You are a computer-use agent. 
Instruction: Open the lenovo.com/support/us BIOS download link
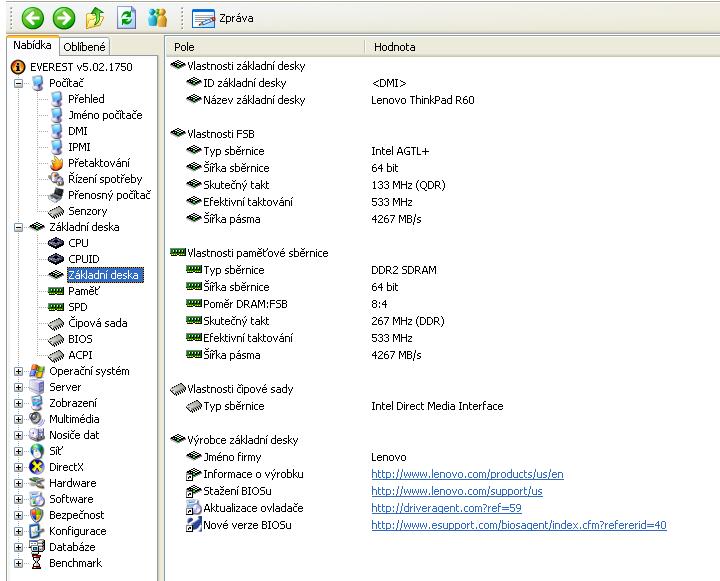[x=456, y=491]
